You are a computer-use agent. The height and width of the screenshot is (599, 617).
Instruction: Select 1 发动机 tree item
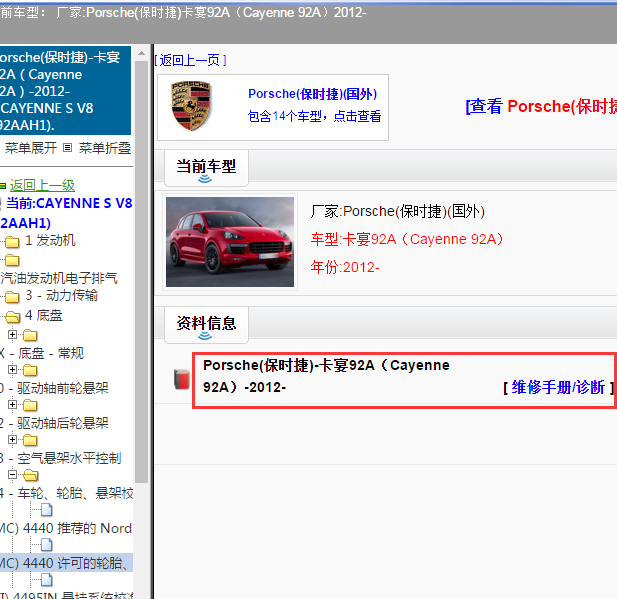point(50,240)
